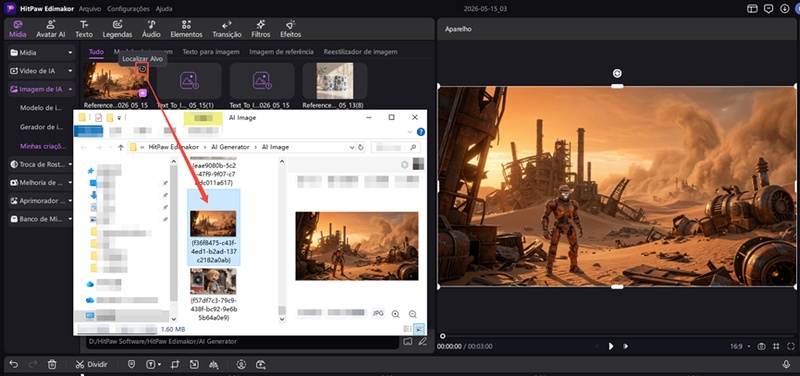The image size is (800, 376).
Task: Click the edit pencil icon beside output path
Action: (422, 341)
